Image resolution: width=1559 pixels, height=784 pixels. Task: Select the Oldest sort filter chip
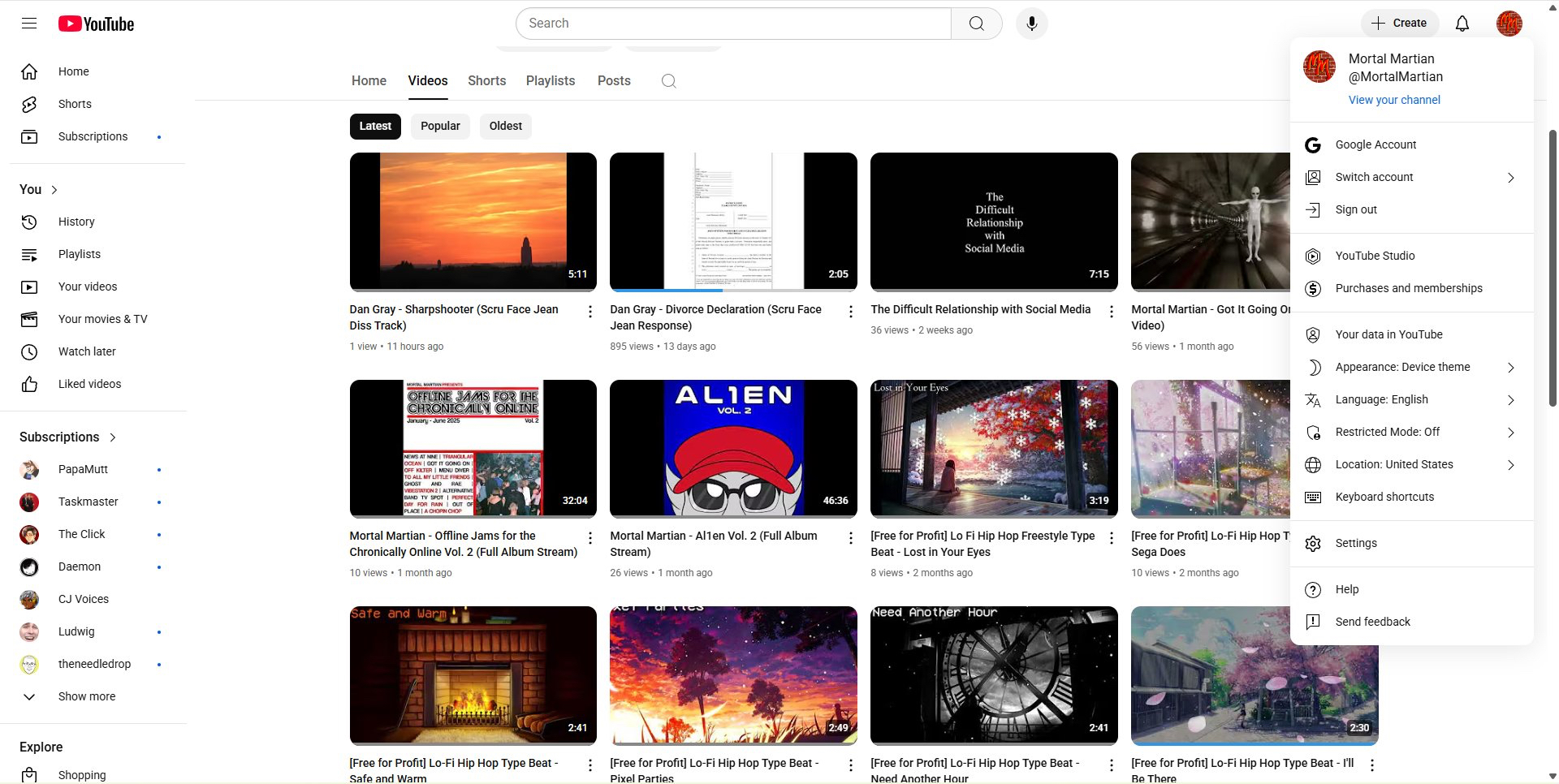click(x=505, y=126)
